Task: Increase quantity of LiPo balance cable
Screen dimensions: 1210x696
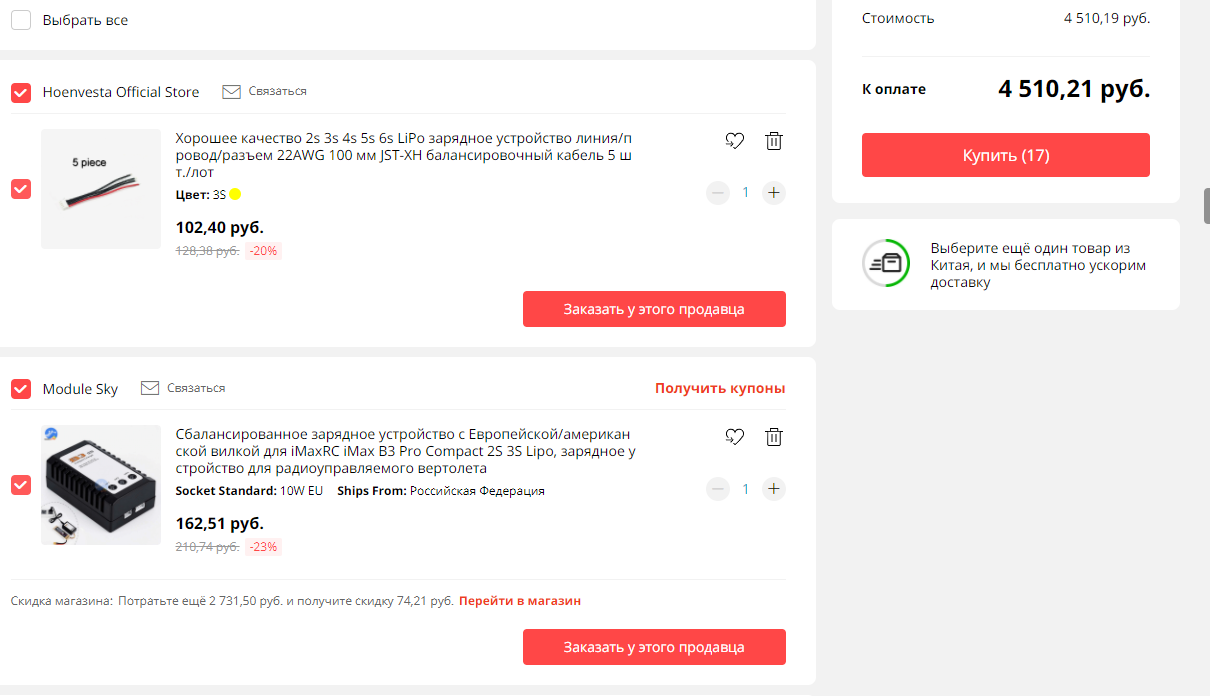Action: click(773, 193)
